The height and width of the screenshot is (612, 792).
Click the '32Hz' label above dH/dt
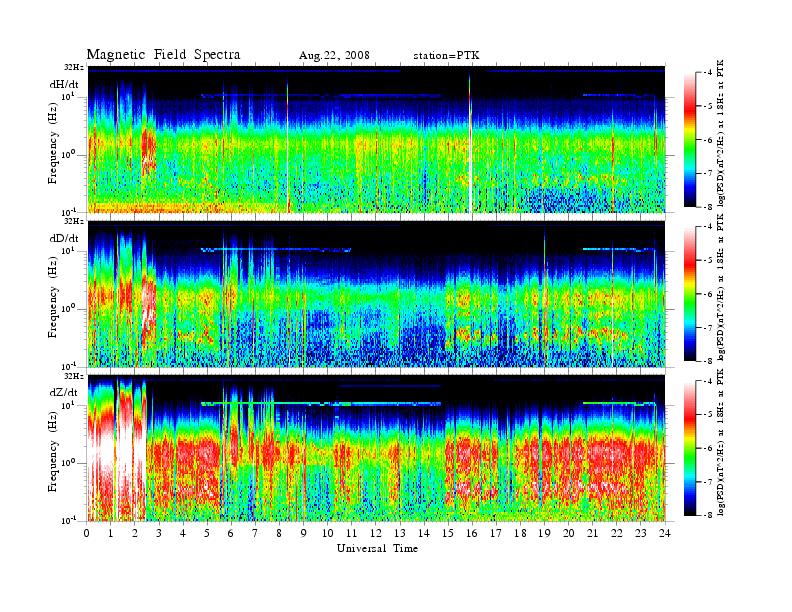[x=73, y=67]
